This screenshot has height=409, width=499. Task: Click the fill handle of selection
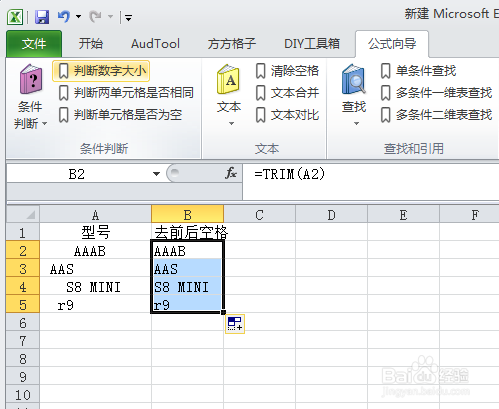click(223, 312)
